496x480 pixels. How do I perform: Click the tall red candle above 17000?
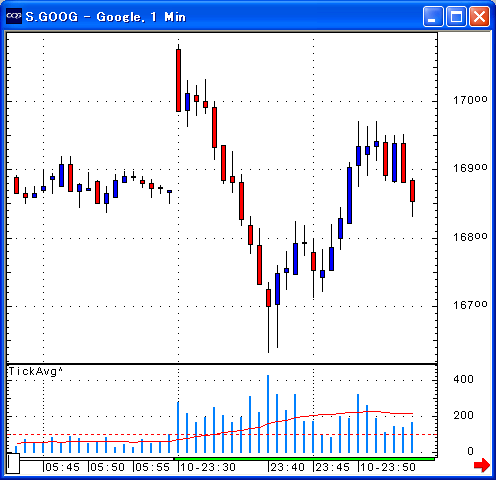[x=179, y=80]
